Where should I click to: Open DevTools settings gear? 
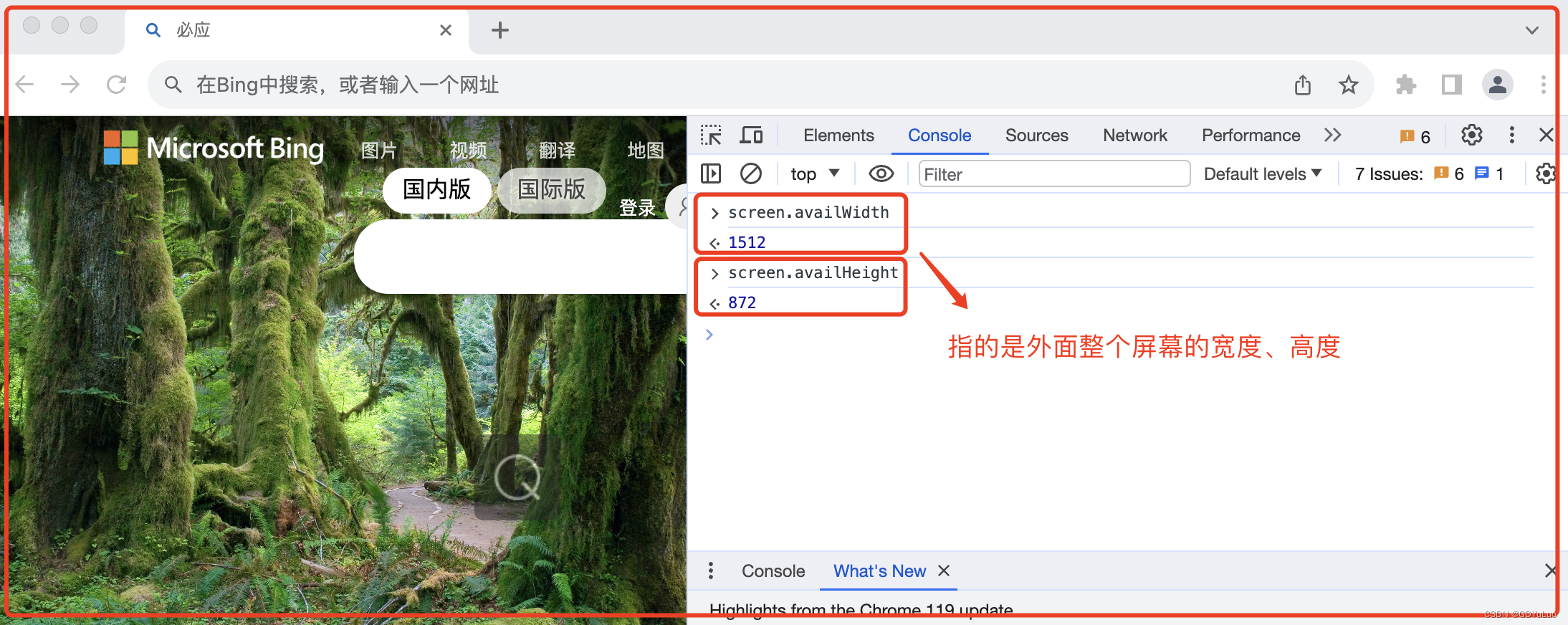pos(1472,135)
